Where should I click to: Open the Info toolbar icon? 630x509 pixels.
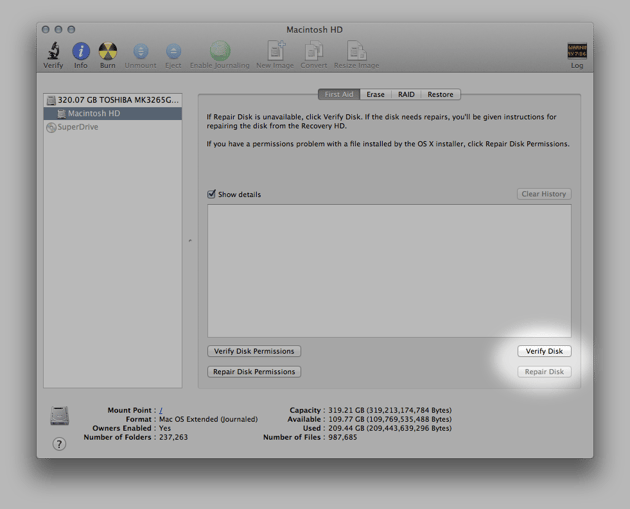[80, 55]
